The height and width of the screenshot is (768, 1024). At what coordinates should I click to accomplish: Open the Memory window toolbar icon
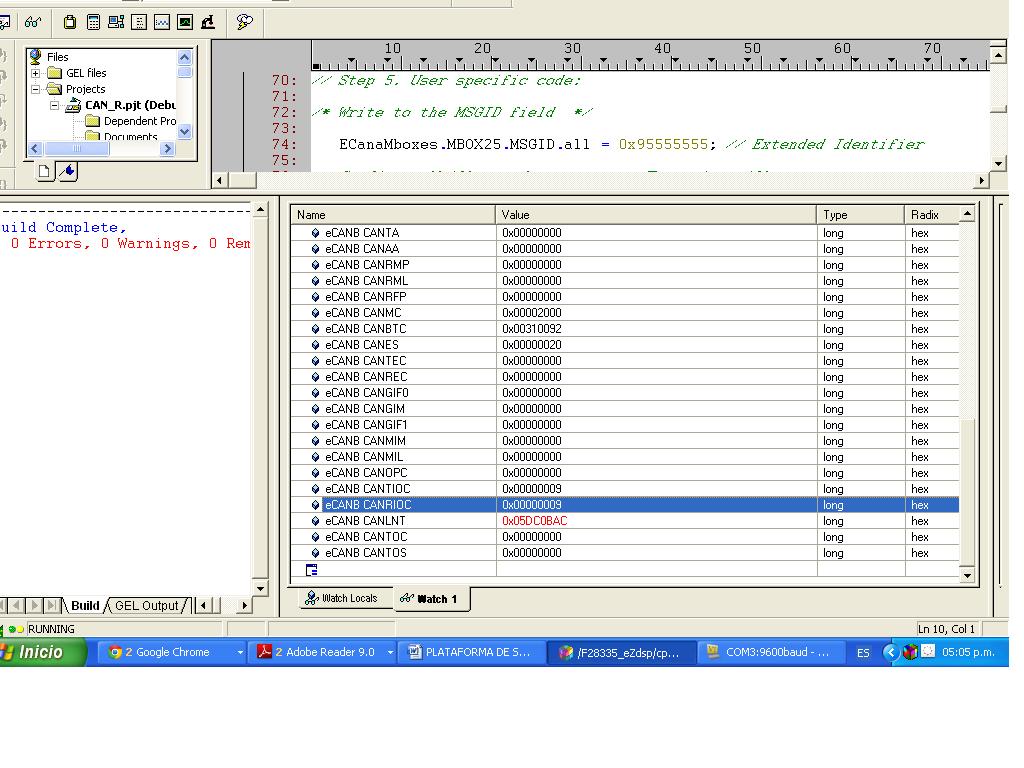(x=94, y=20)
